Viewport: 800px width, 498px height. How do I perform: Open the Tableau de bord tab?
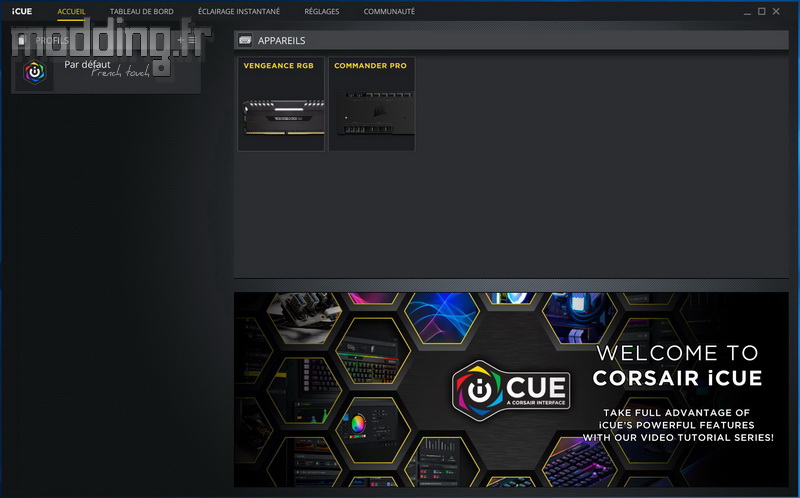(x=142, y=11)
